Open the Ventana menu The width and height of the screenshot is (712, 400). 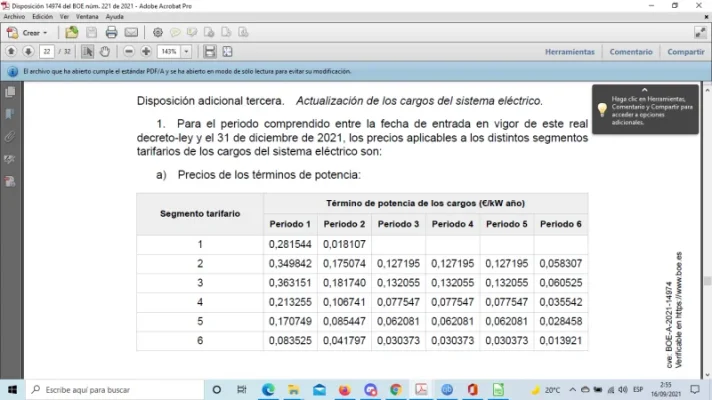tap(87, 16)
